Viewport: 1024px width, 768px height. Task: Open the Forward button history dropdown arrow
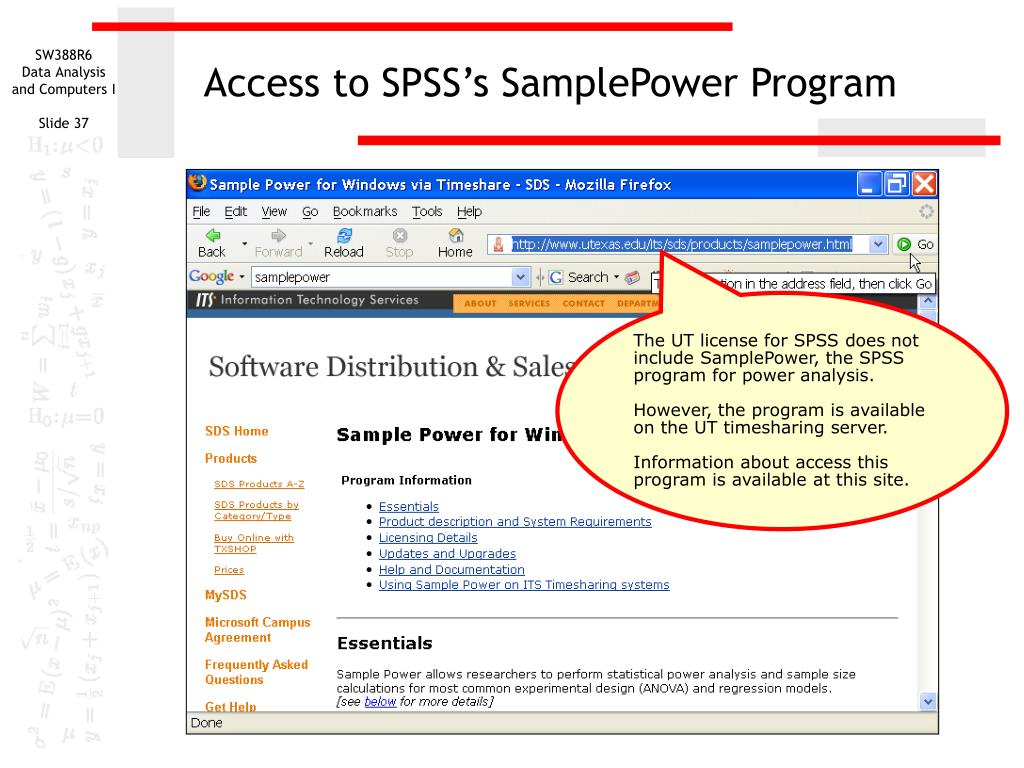click(310, 244)
